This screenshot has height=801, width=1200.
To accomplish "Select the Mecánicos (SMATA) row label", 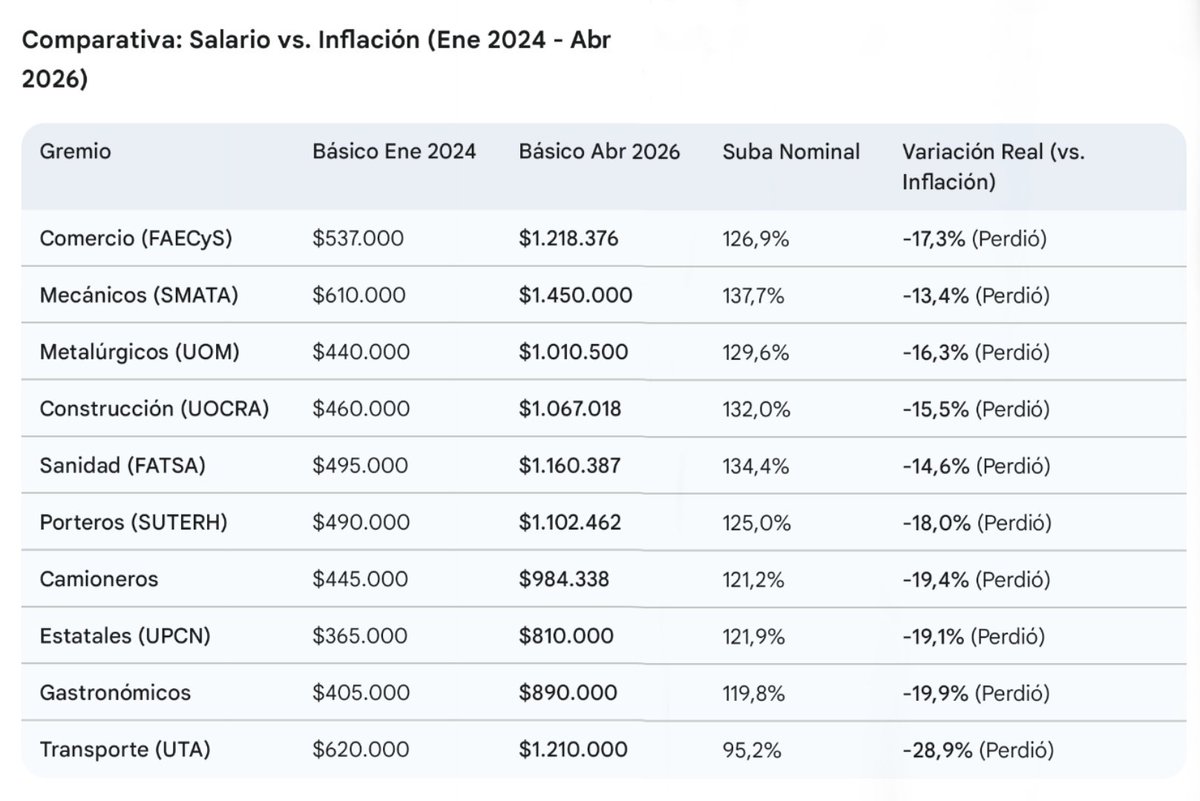I will 139,296.
